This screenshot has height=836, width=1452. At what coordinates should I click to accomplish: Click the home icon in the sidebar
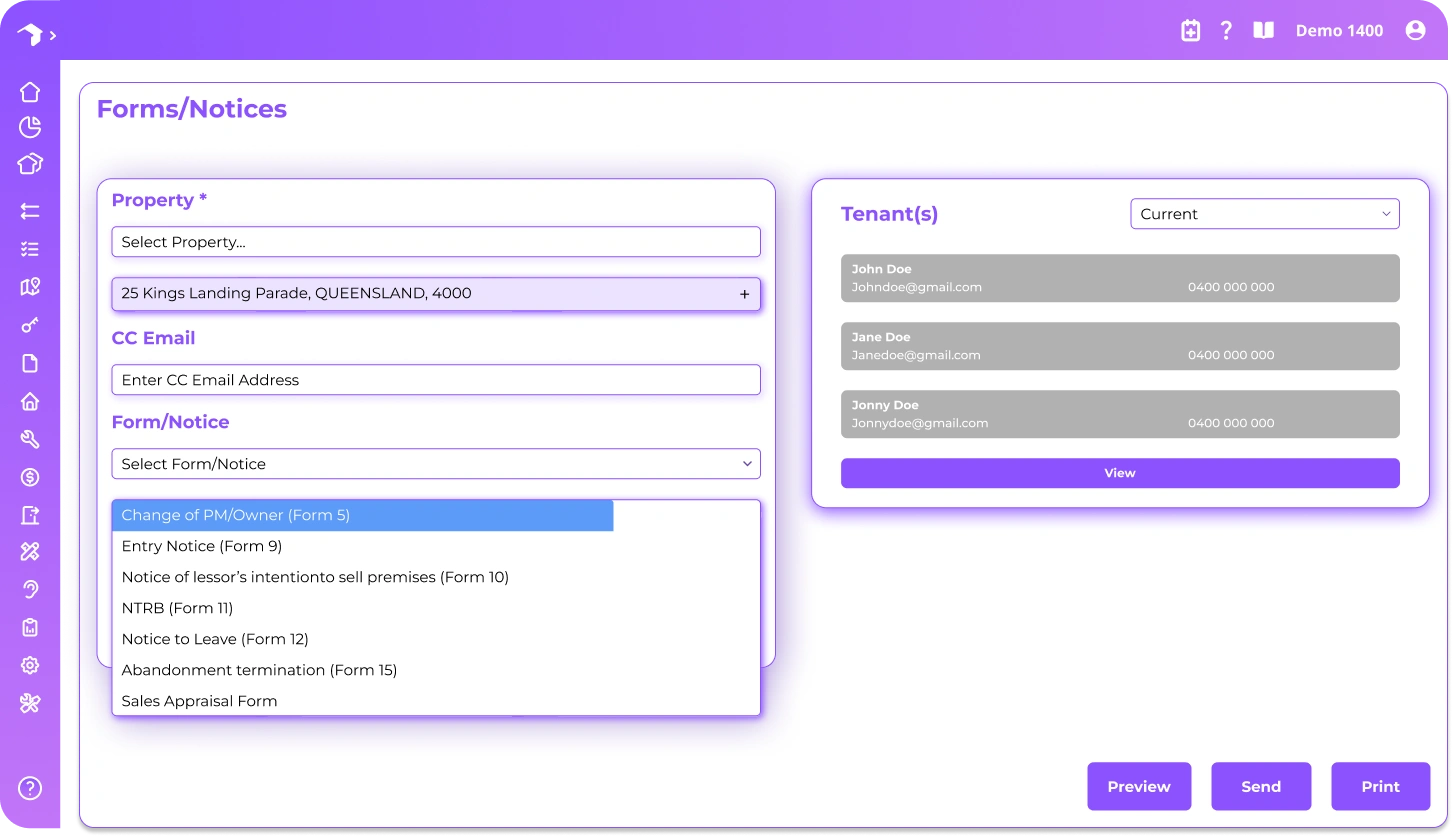(x=30, y=92)
